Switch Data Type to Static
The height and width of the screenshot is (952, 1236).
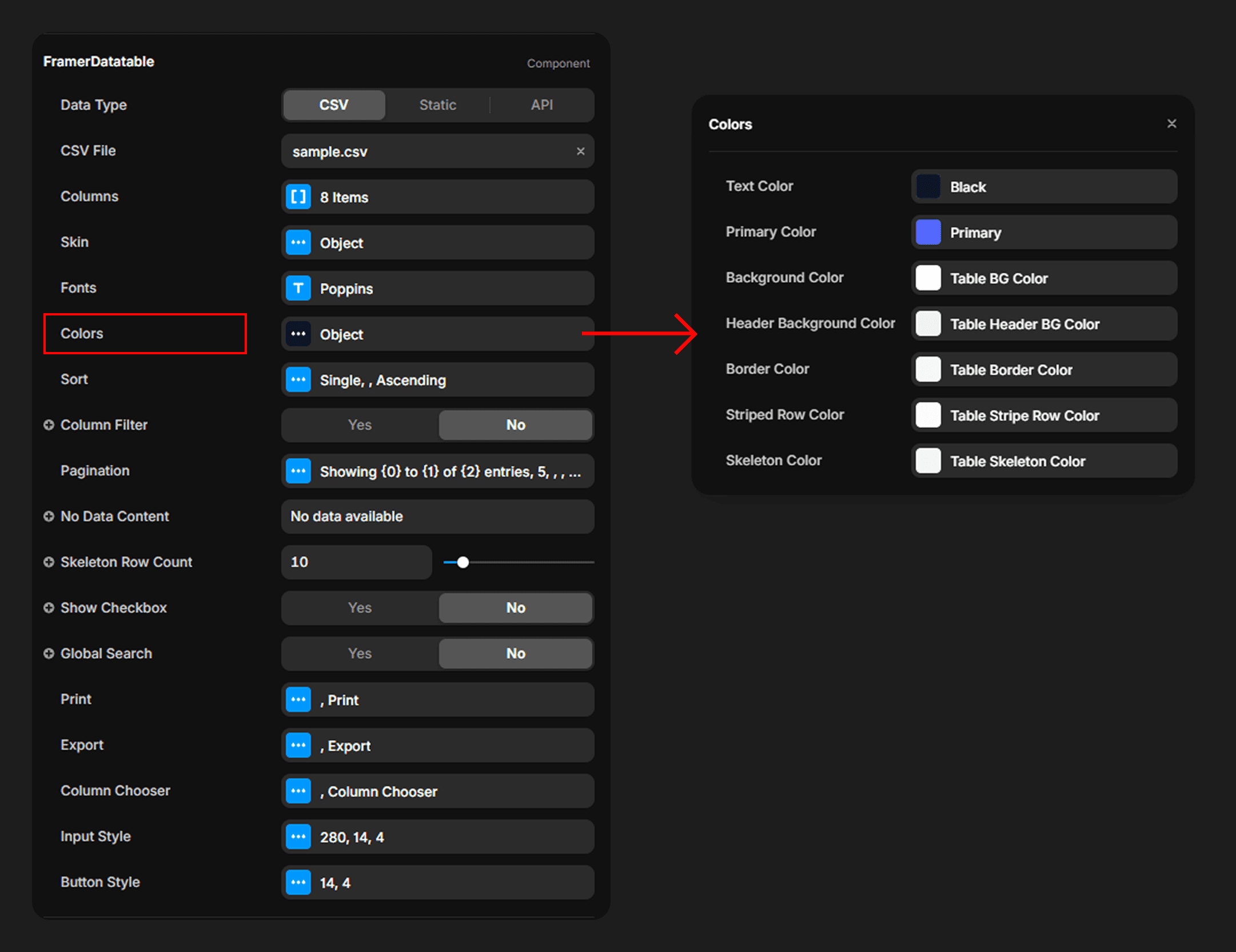(437, 105)
